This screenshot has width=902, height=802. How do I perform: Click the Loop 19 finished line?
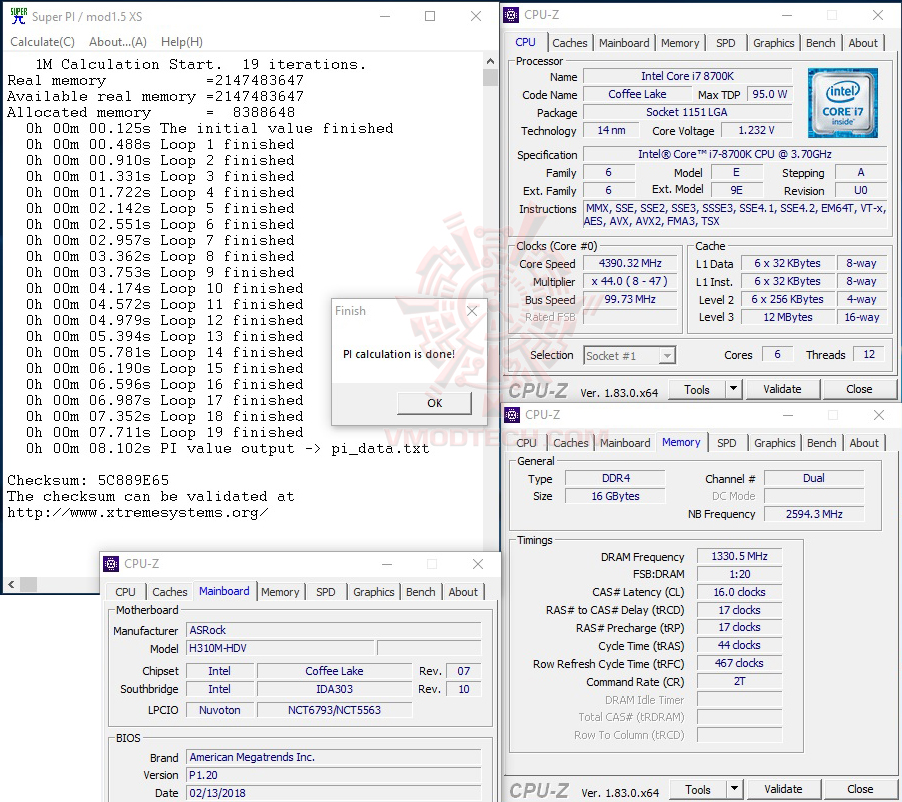coord(165,433)
